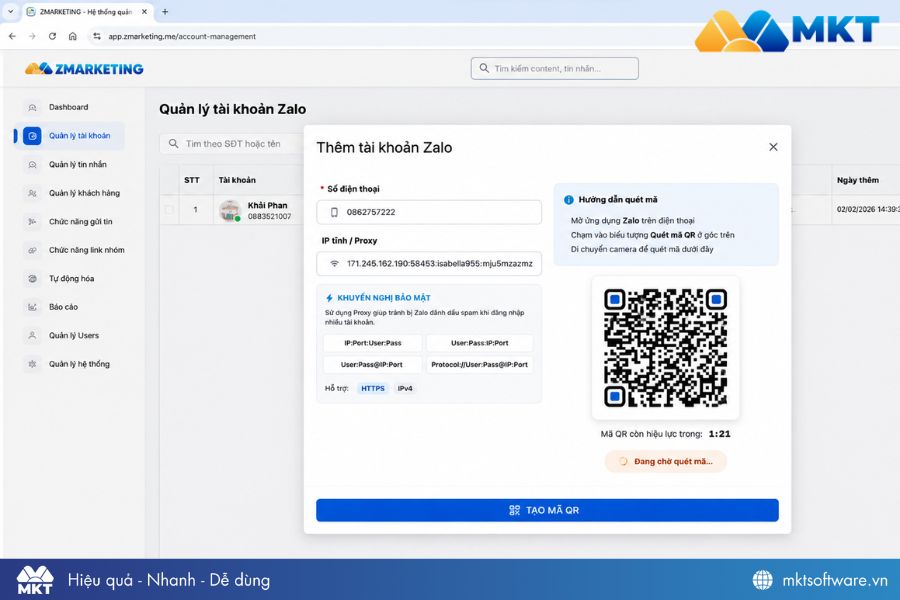This screenshot has width=900, height=600.
Task: Open a new browser tab
Action: 165,11
